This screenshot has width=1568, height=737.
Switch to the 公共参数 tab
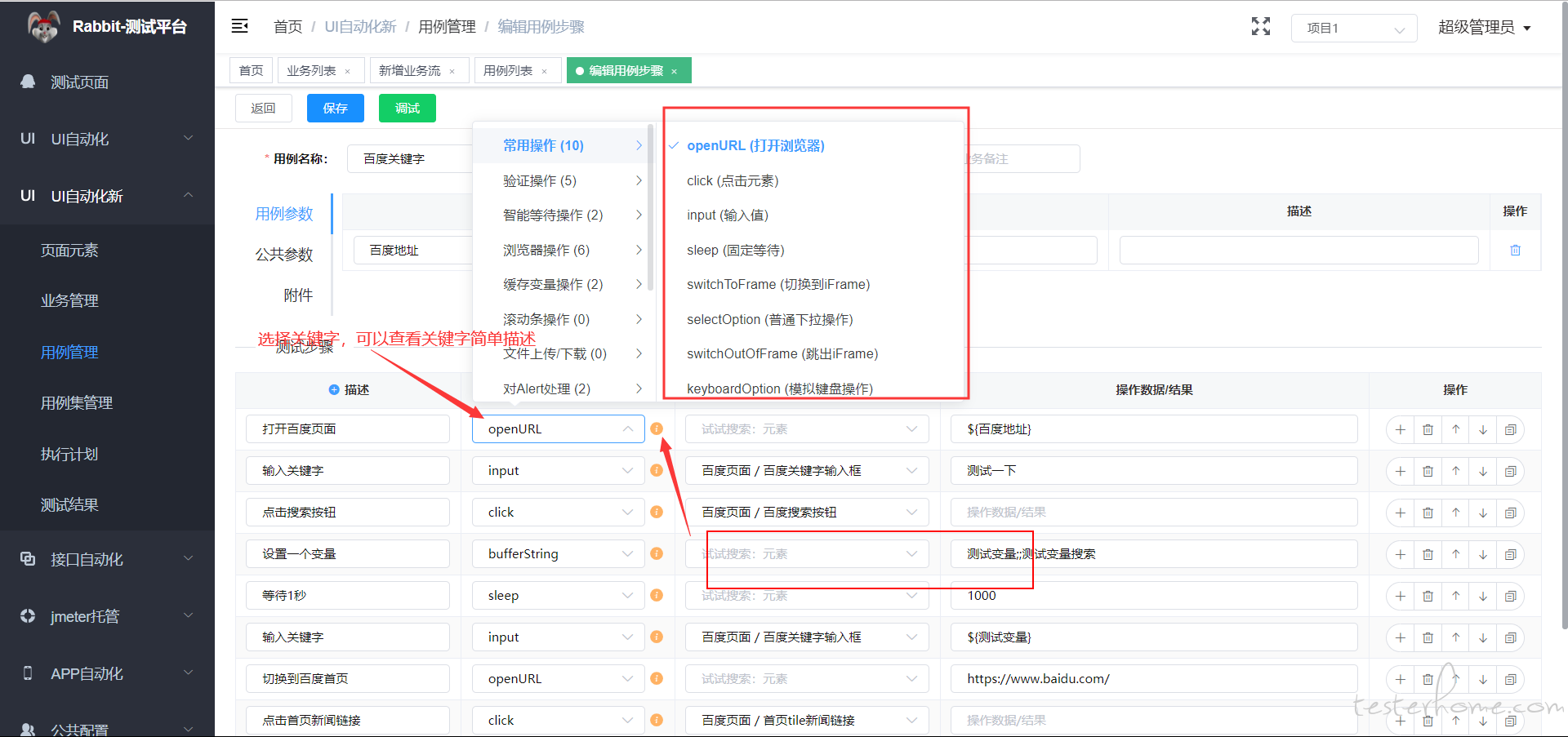click(x=284, y=254)
